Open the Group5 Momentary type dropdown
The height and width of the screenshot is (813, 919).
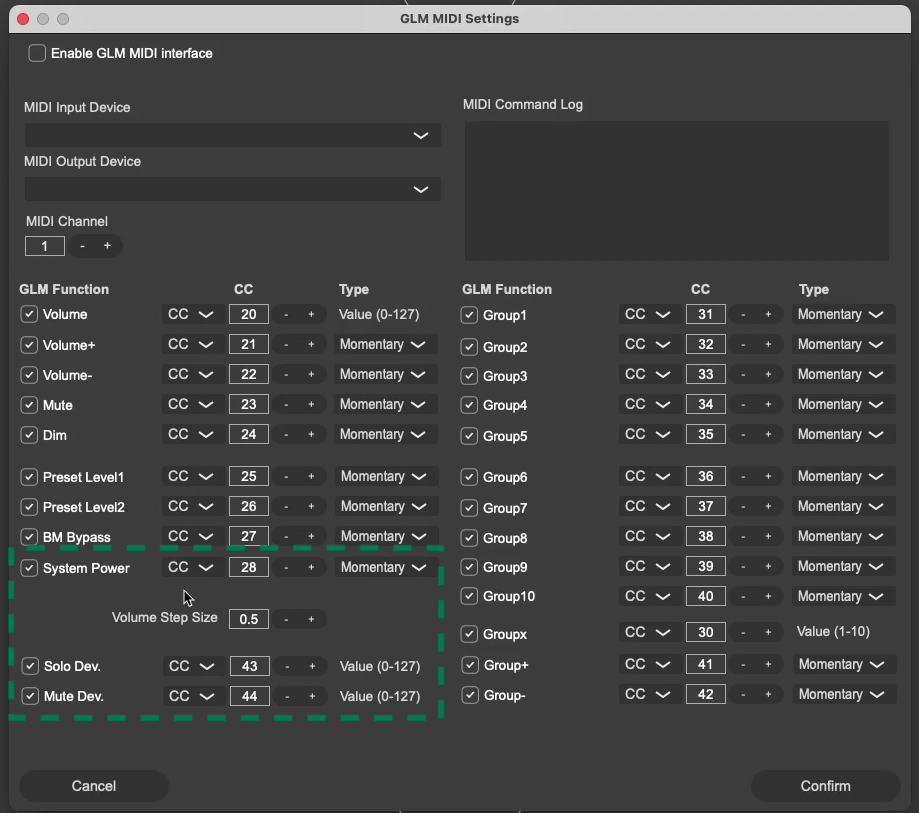pyautogui.click(x=843, y=435)
